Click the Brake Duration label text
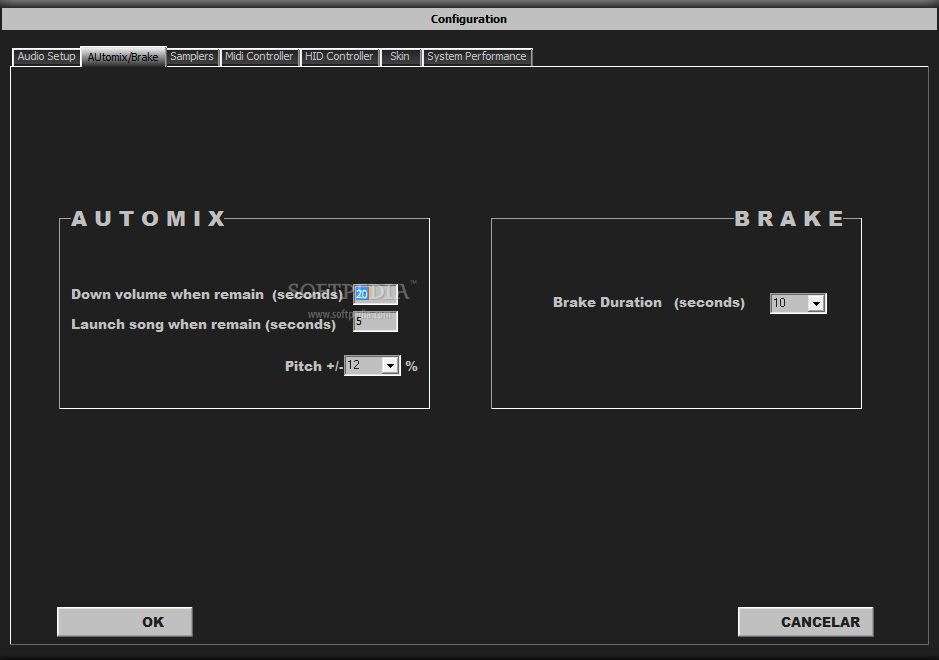Image resolution: width=939 pixels, height=660 pixels. point(649,302)
